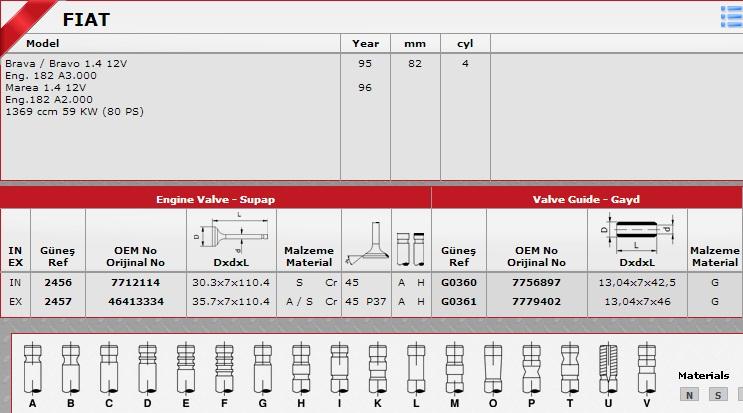Click valve guide OEM number 7779402
This screenshot has height=413, width=743.
coord(536,302)
